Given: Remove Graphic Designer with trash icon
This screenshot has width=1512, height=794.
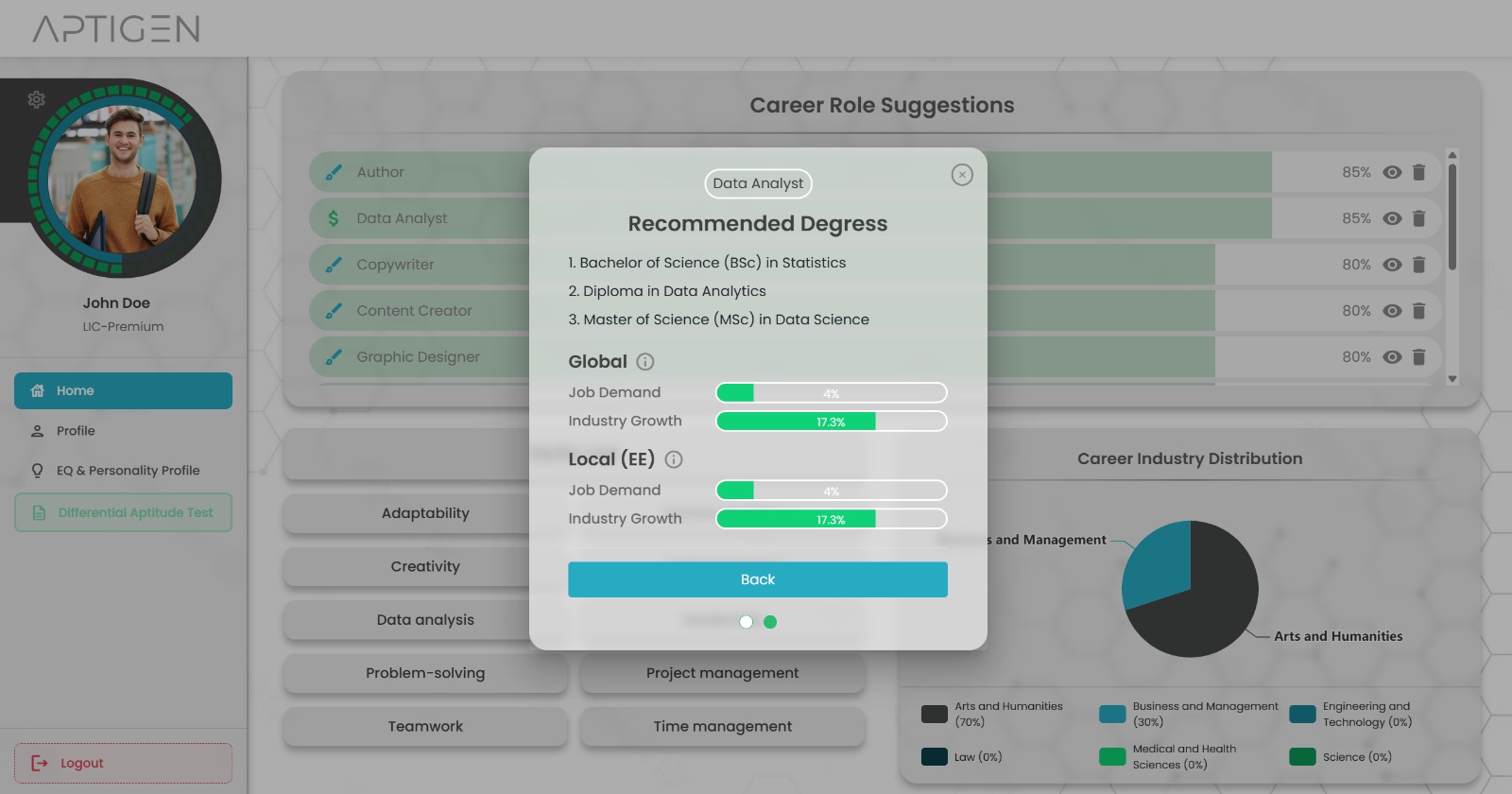Looking at the screenshot, I should [1418, 357].
